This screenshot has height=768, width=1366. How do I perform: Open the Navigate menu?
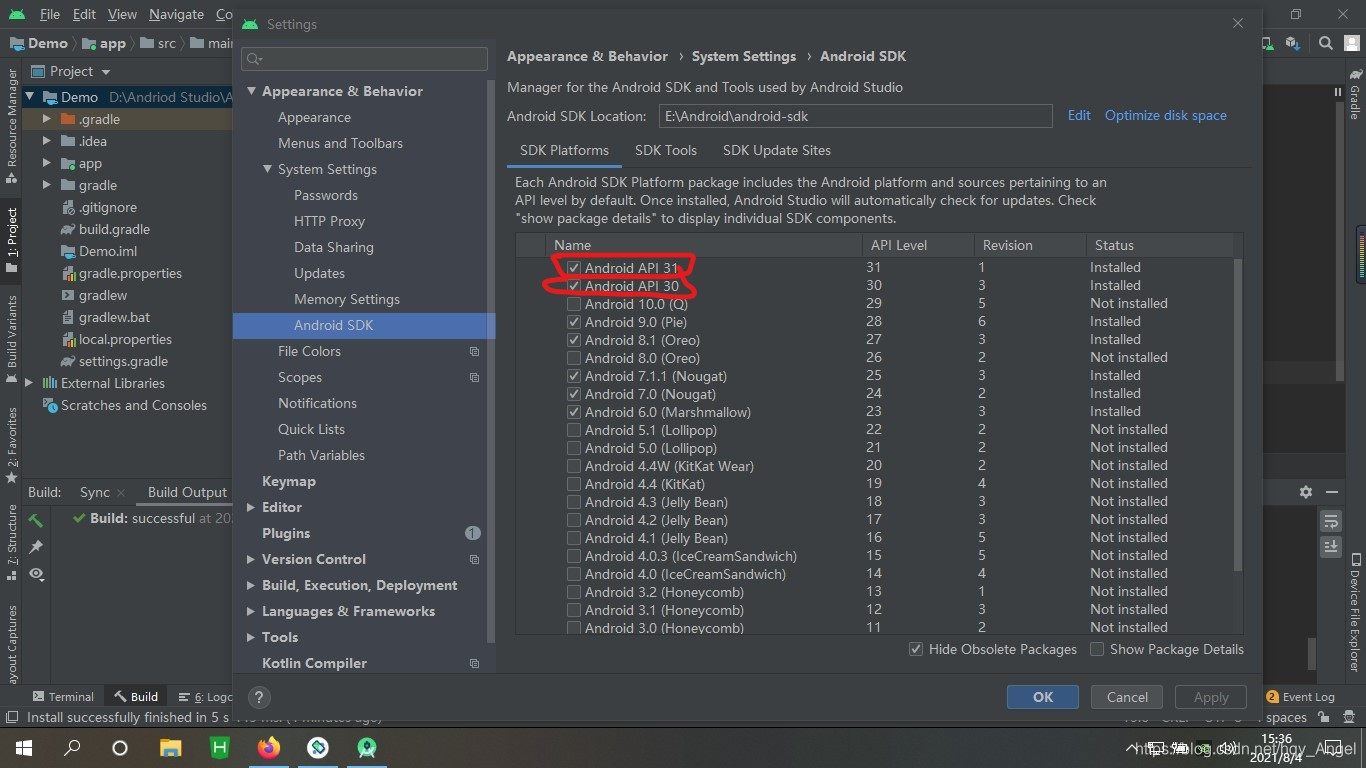[x=176, y=15]
